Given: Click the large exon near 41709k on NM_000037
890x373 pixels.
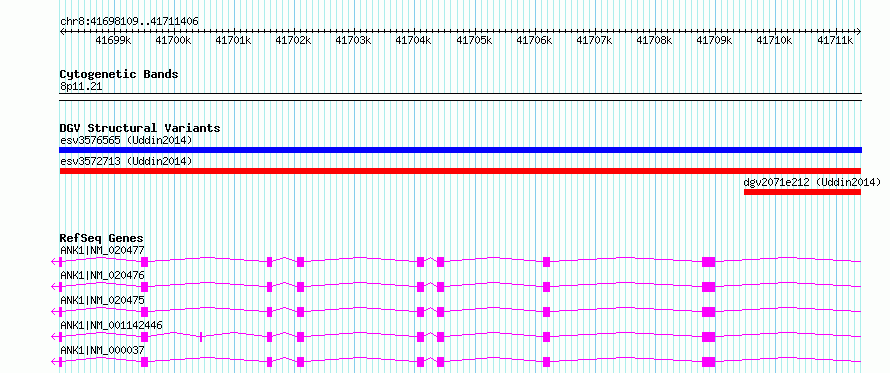Looking at the screenshot, I should pos(708,362).
